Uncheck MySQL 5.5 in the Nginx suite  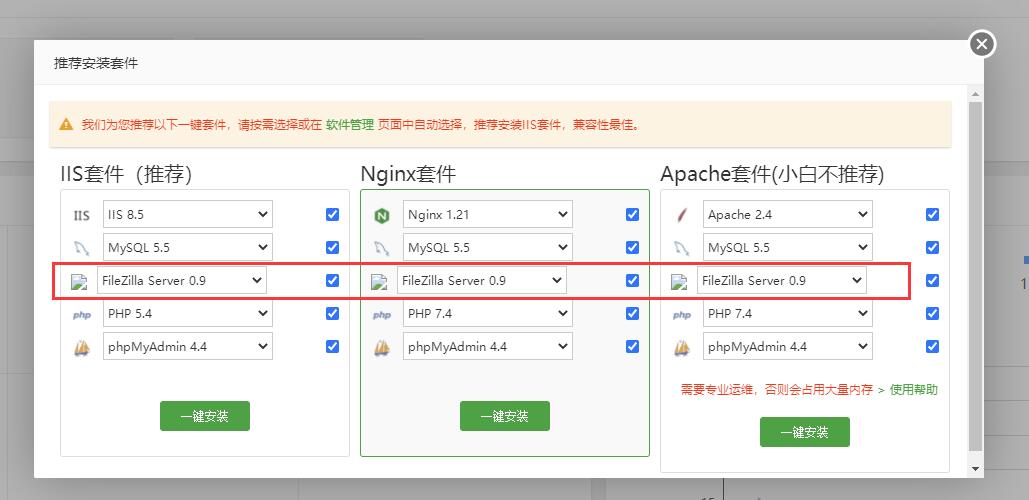(x=633, y=247)
